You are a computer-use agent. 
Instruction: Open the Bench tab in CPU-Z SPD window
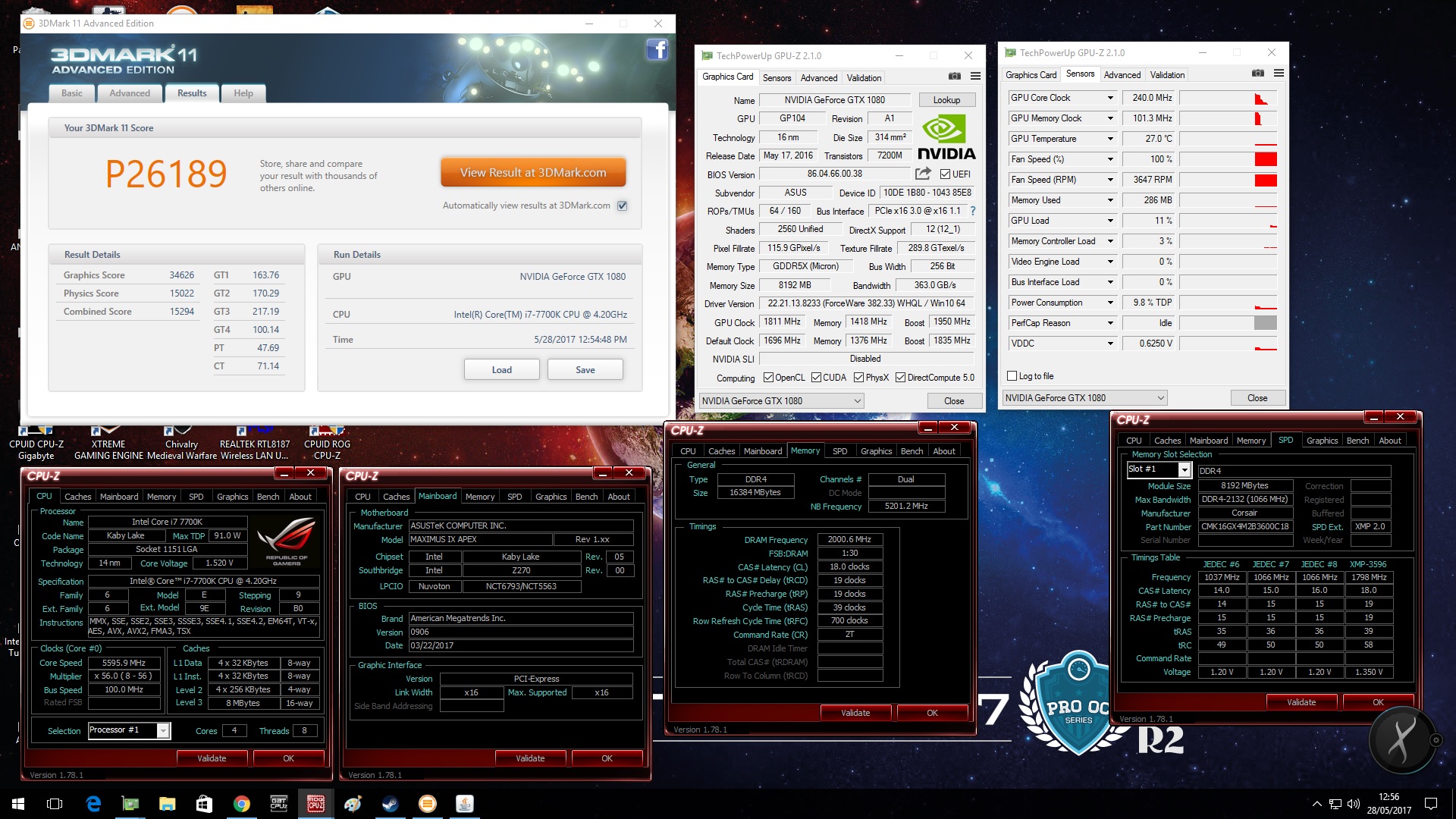click(1357, 441)
